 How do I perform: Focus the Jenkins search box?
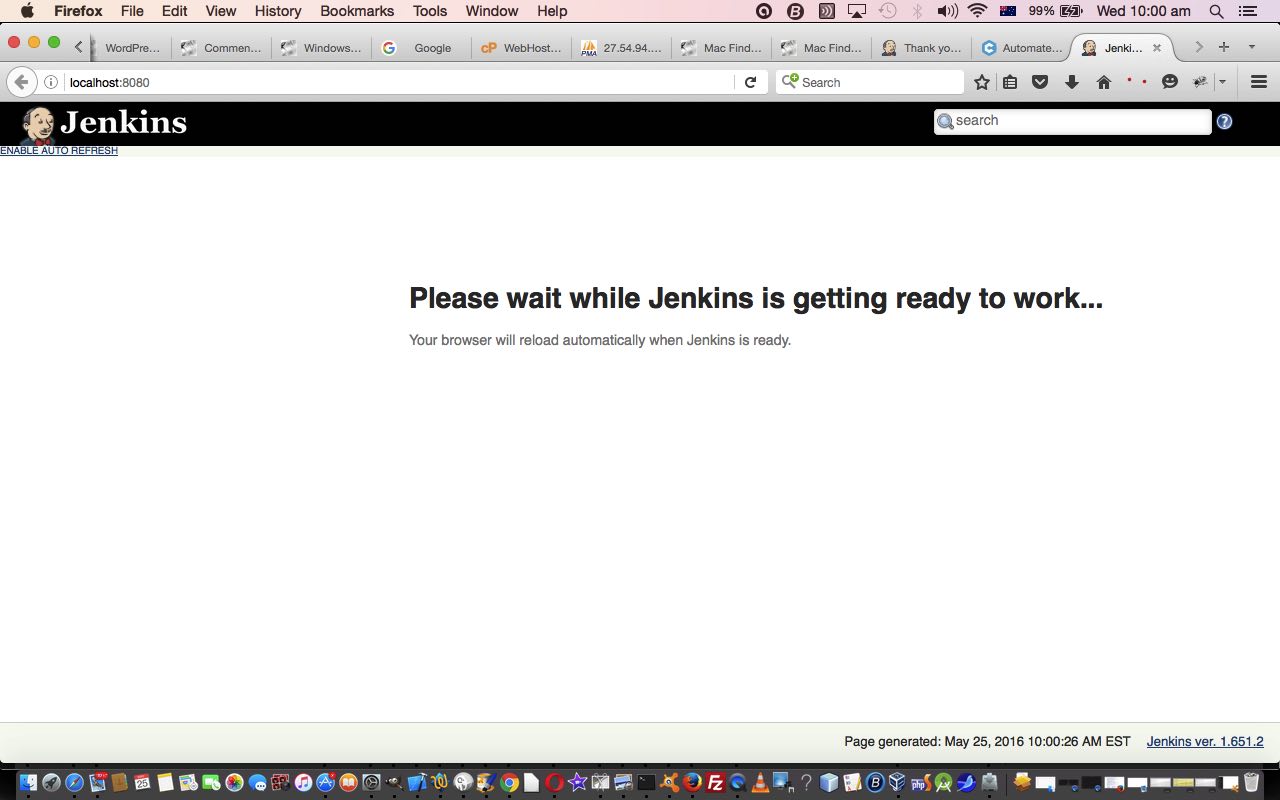pos(1073,121)
